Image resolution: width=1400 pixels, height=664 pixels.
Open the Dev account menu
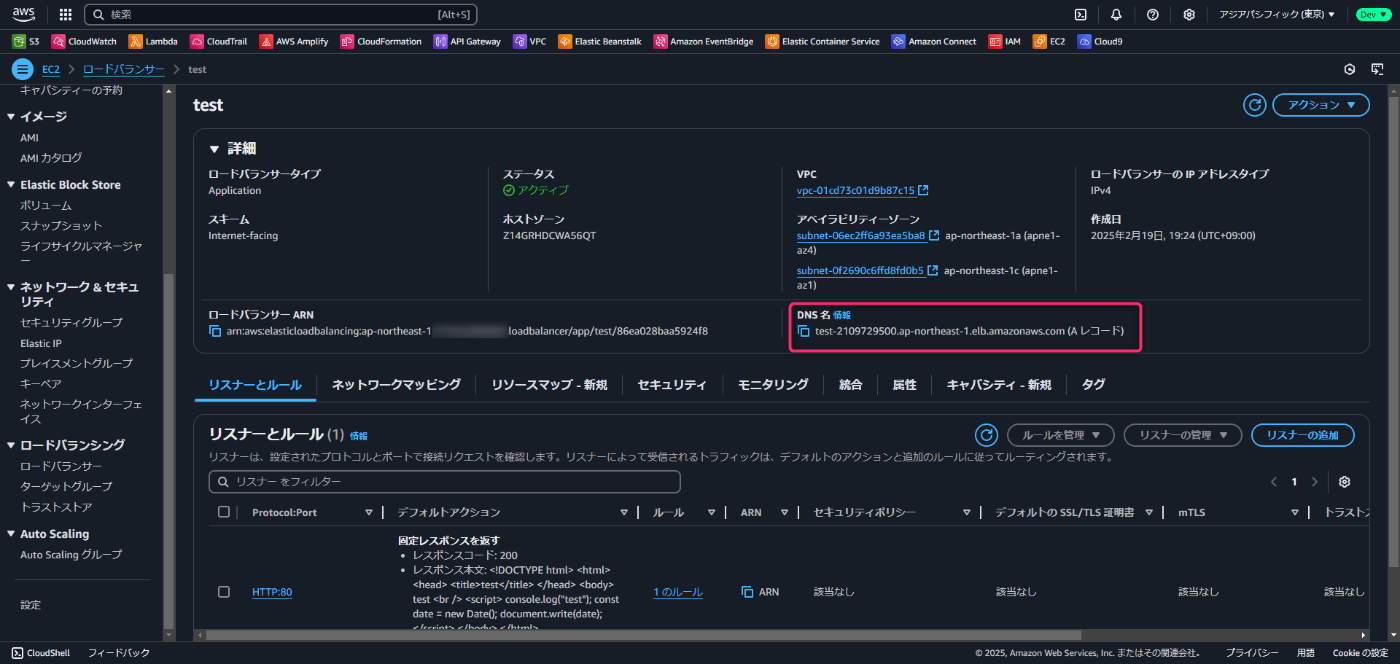[1373, 14]
